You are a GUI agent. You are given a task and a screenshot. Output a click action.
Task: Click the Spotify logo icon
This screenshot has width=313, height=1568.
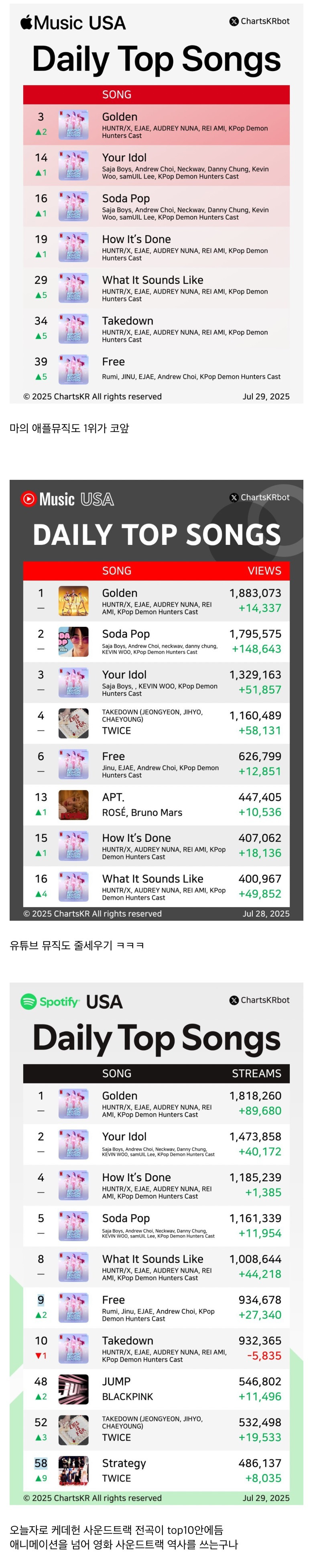pyautogui.click(x=28, y=1001)
